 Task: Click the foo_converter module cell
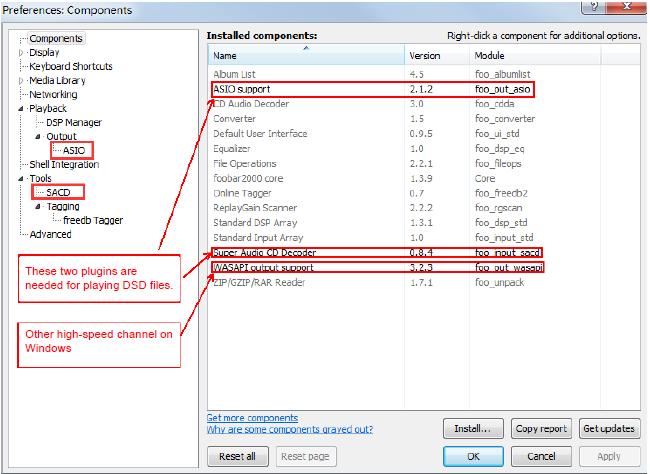tap(505, 119)
